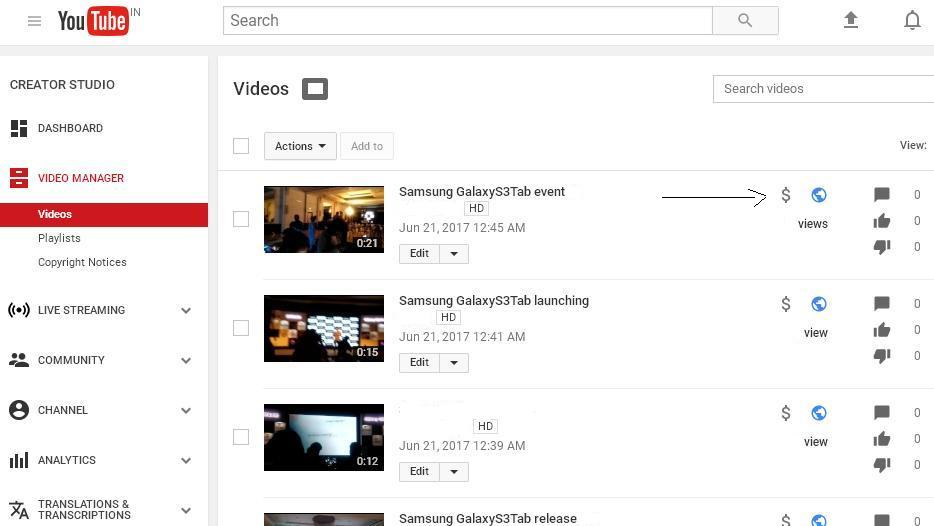Screen dimensions: 934x526
Task: Click the Add to button
Action: (367, 146)
